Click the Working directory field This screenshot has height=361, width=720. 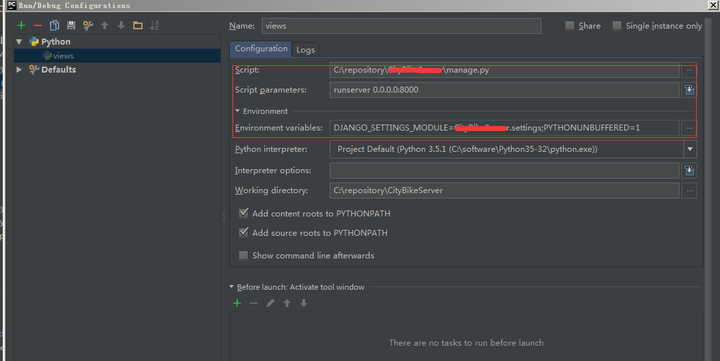pos(504,191)
